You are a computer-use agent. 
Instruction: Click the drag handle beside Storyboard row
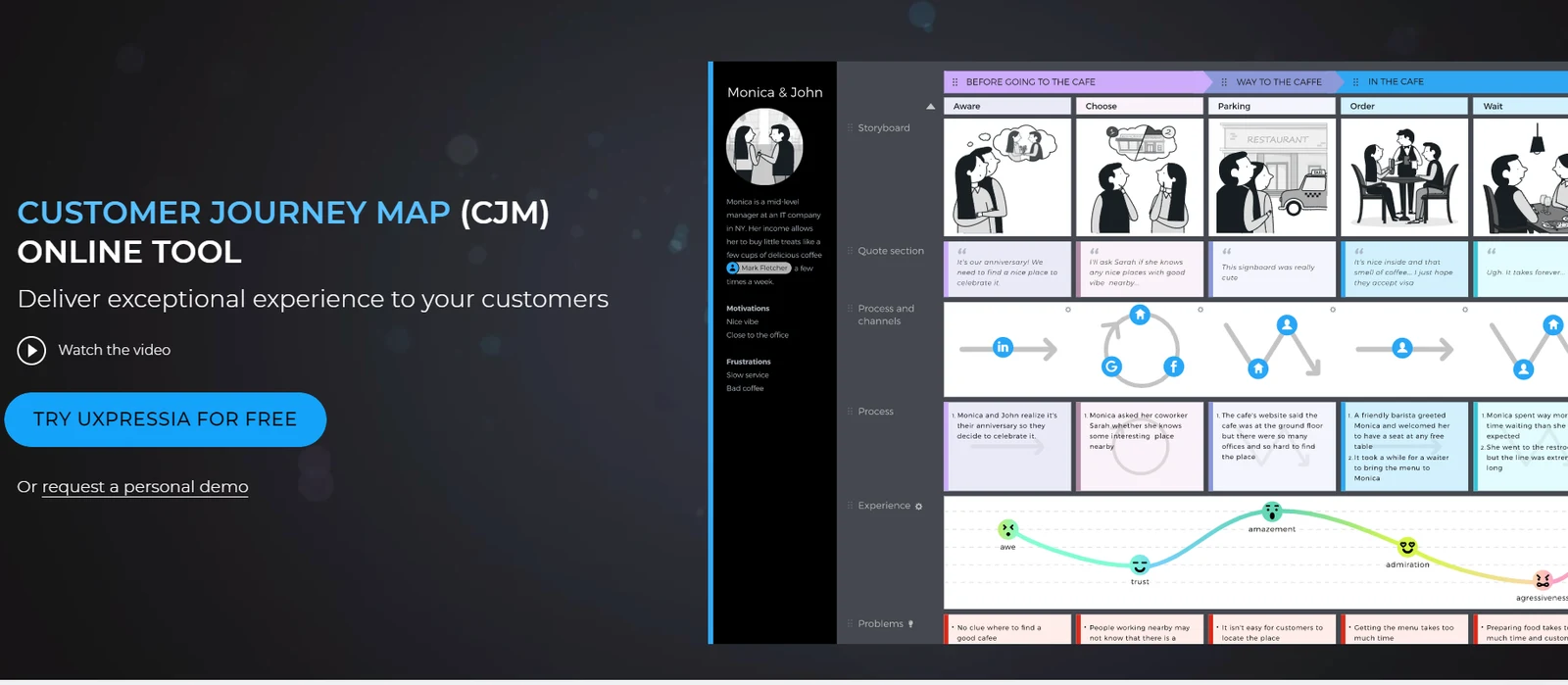(850, 127)
